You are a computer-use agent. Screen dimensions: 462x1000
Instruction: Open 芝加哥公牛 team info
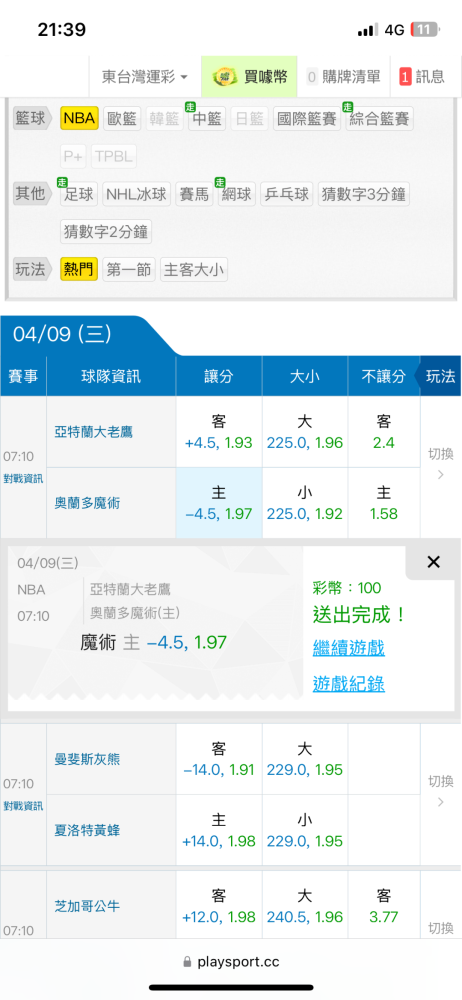coord(87,906)
